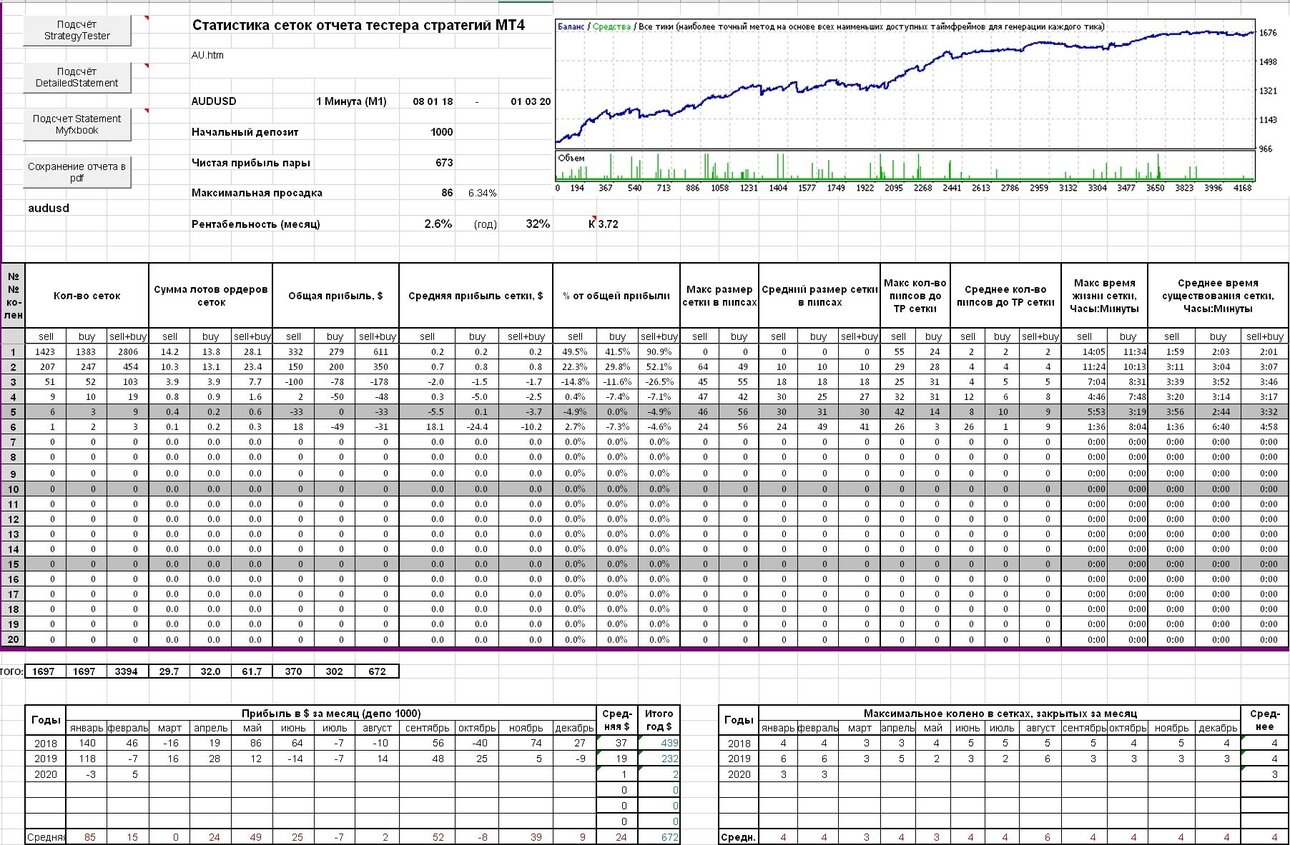Select the totals buy profit 302
The width and height of the screenshot is (1290, 845).
click(x=335, y=671)
